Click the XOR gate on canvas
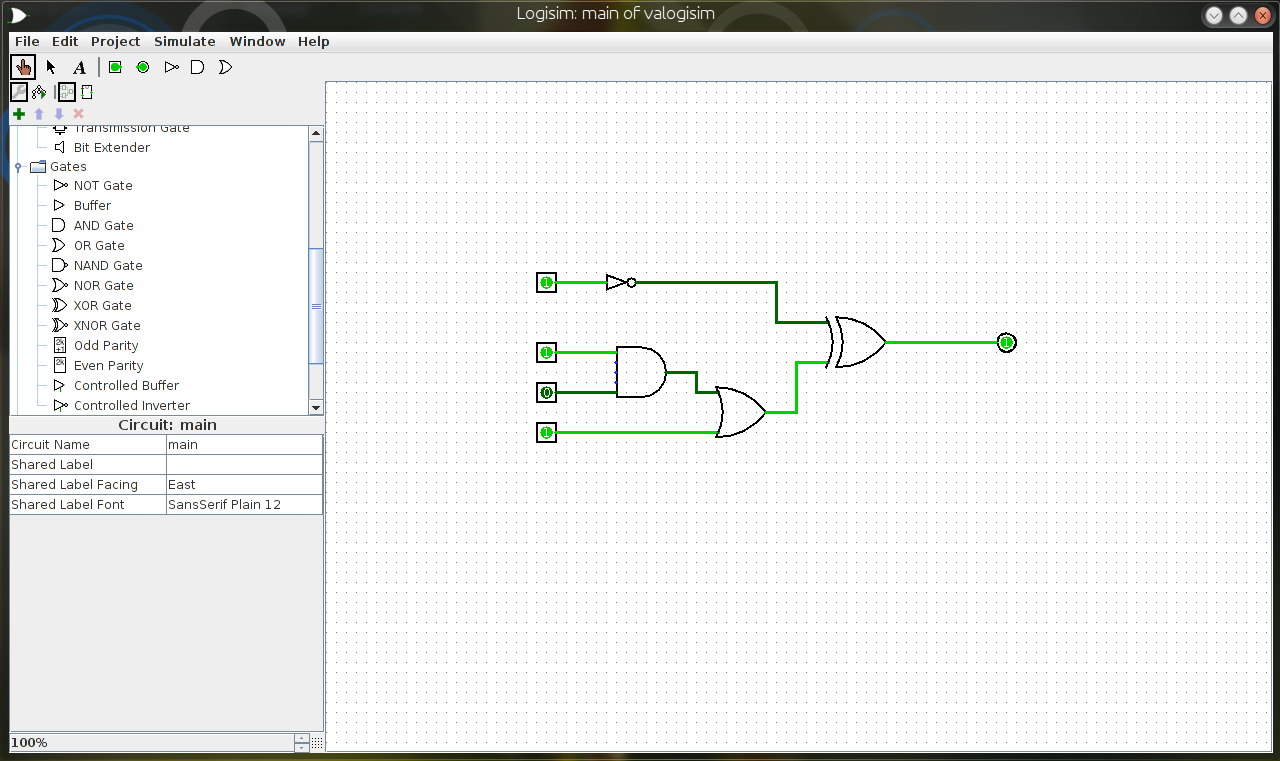Viewport: 1280px width, 761px height. point(856,342)
